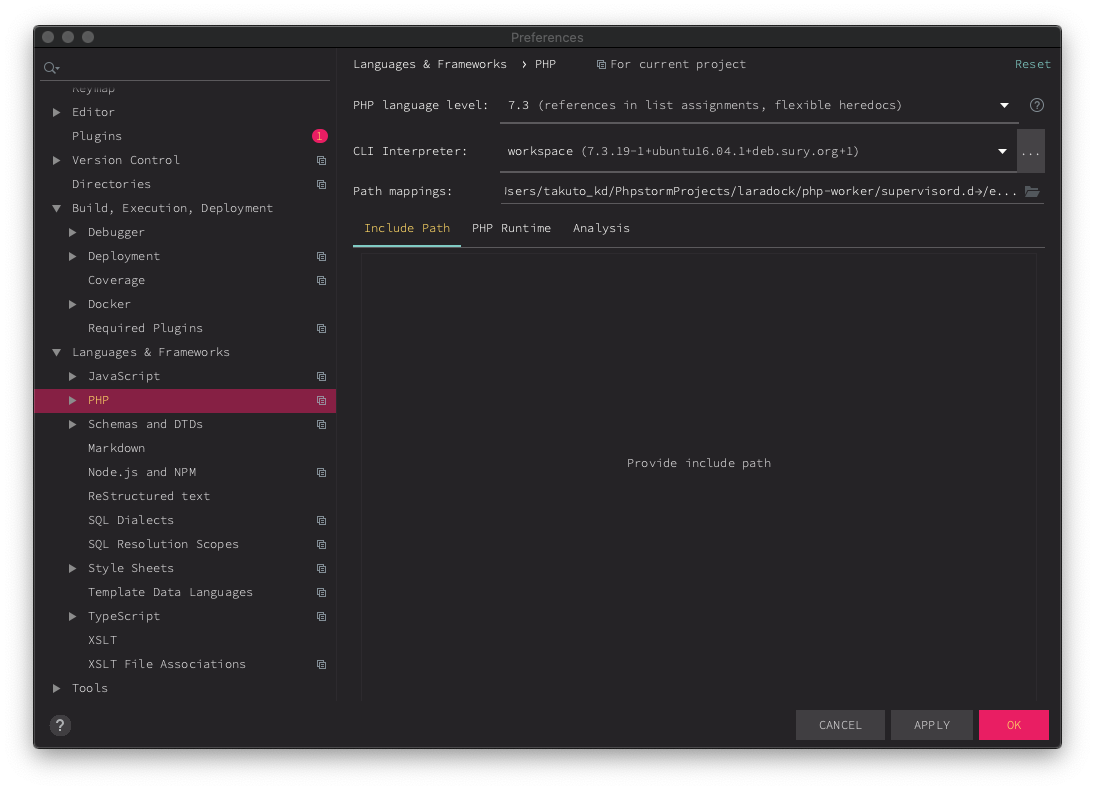1095x790 pixels.
Task: Expand the Debugger node
Action: [73, 233]
